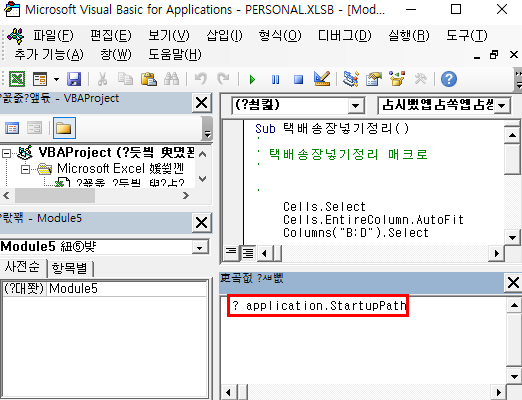
Task: Open the Properties Window icon
Action: click(374, 79)
